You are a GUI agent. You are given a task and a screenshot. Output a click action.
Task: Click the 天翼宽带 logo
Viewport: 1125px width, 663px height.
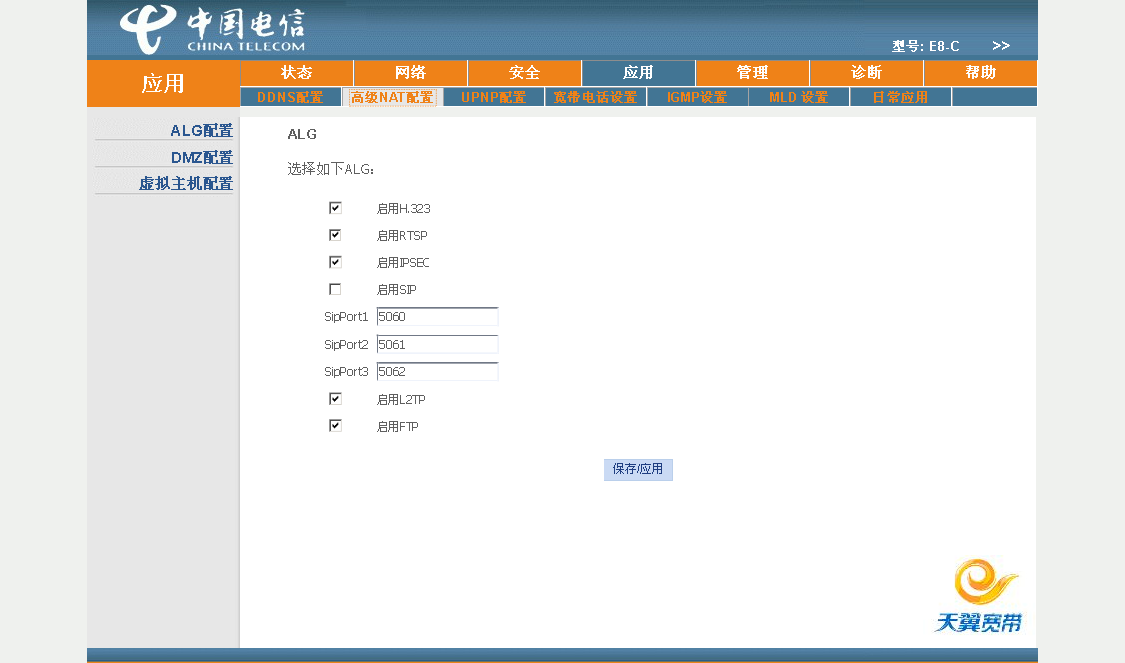[x=979, y=596]
